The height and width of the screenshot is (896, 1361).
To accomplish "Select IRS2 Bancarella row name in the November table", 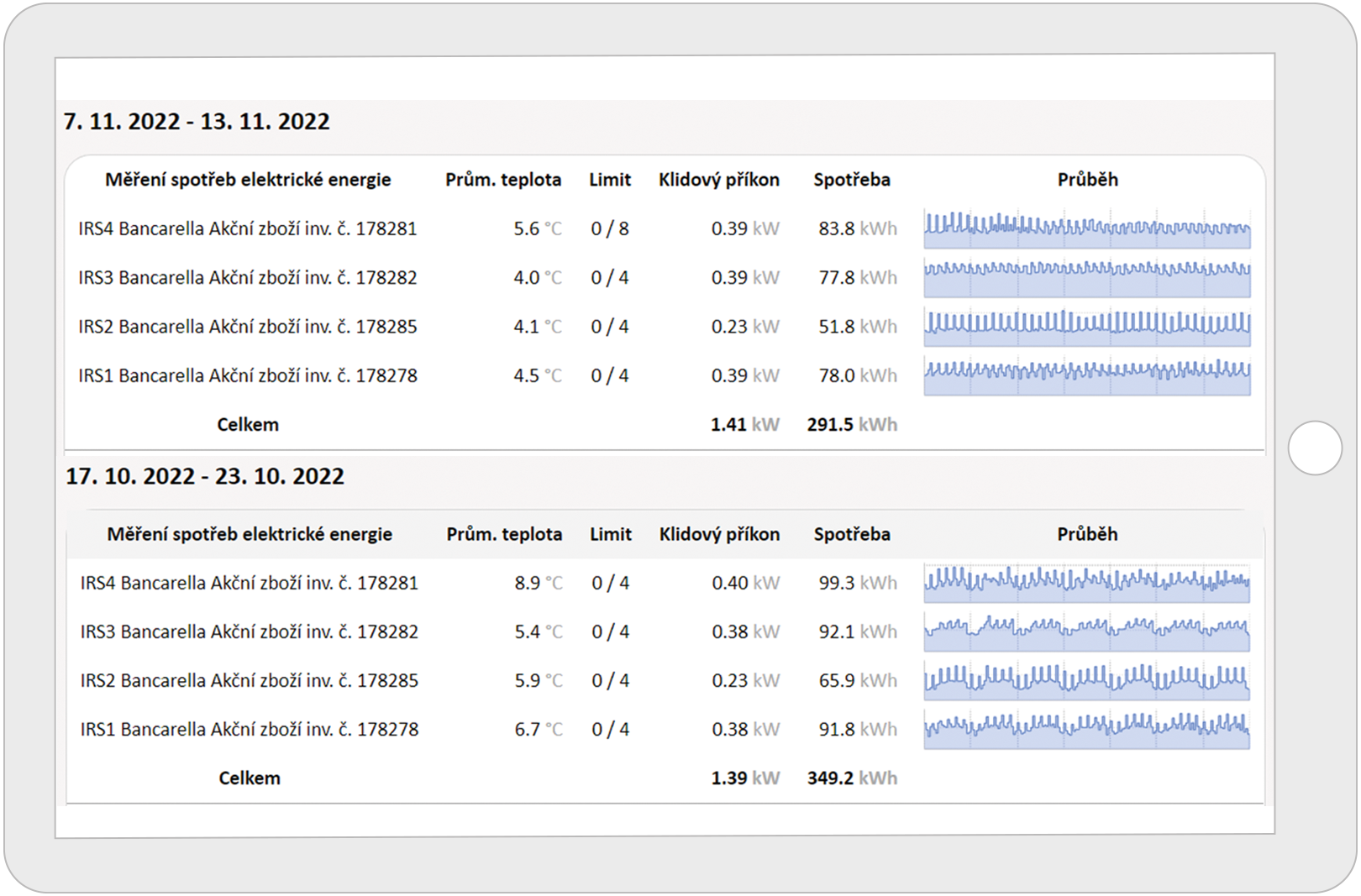I will point(248,326).
